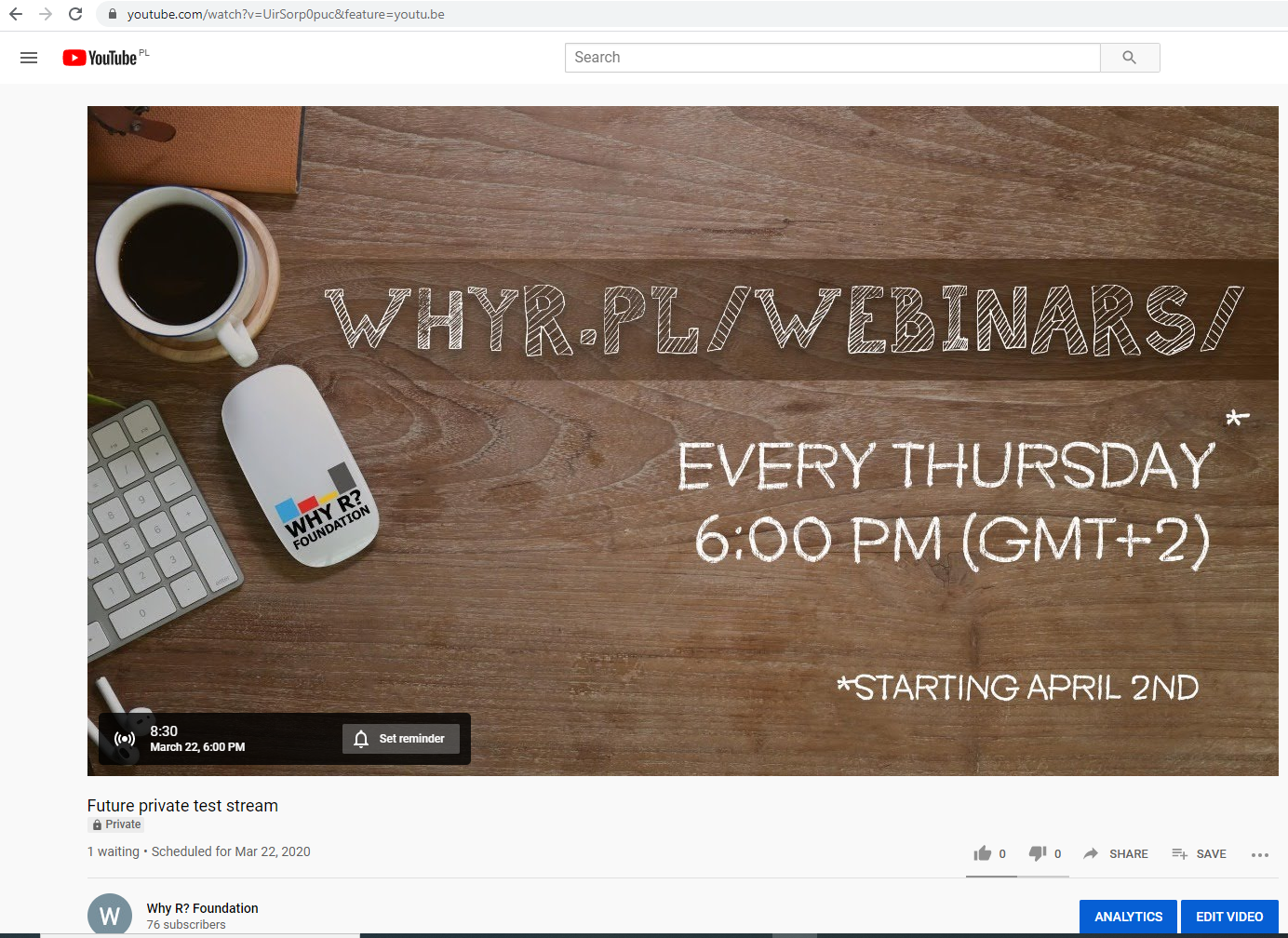
Task: Click the dislike count number 0
Action: point(1057,854)
